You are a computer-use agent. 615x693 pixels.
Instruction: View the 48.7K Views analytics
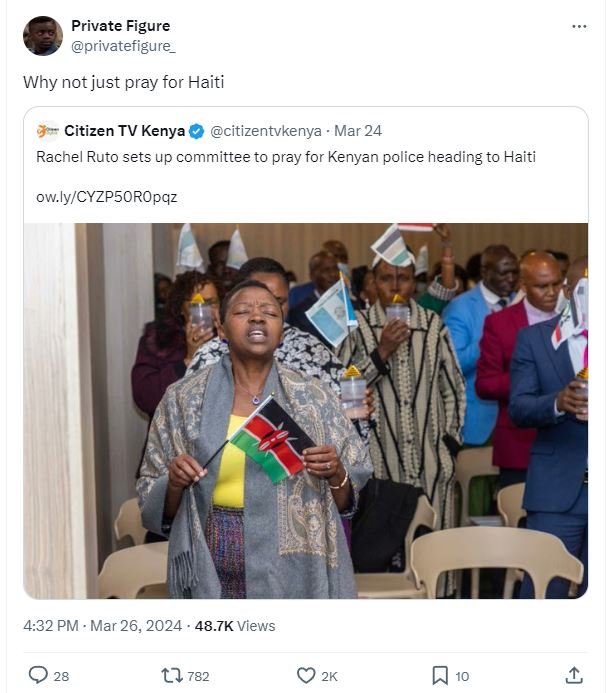click(x=234, y=626)
